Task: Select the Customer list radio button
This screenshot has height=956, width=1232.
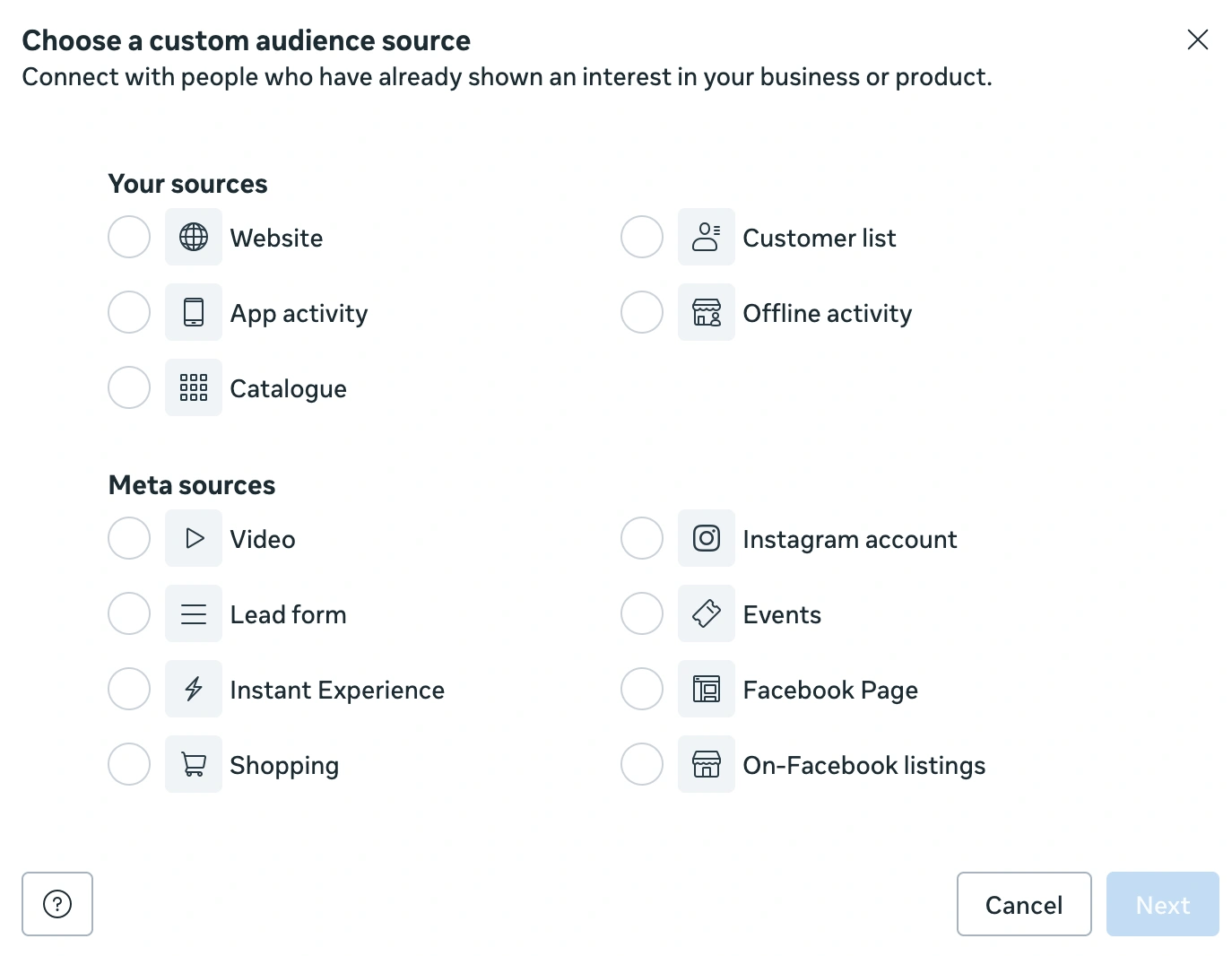Action: [641, 237]
